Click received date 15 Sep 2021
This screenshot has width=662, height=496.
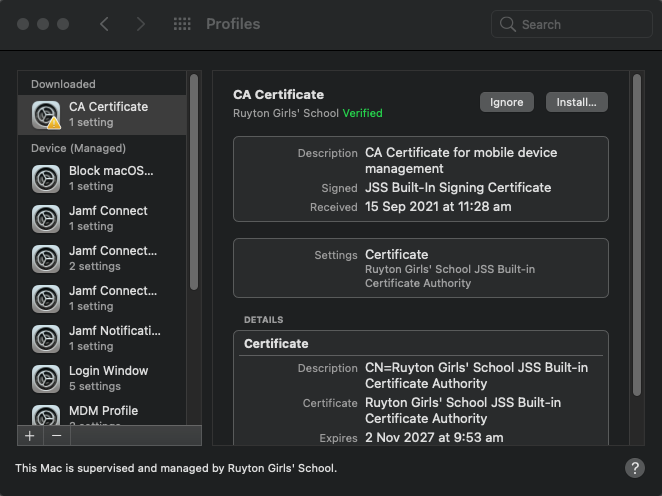point(438,206)
